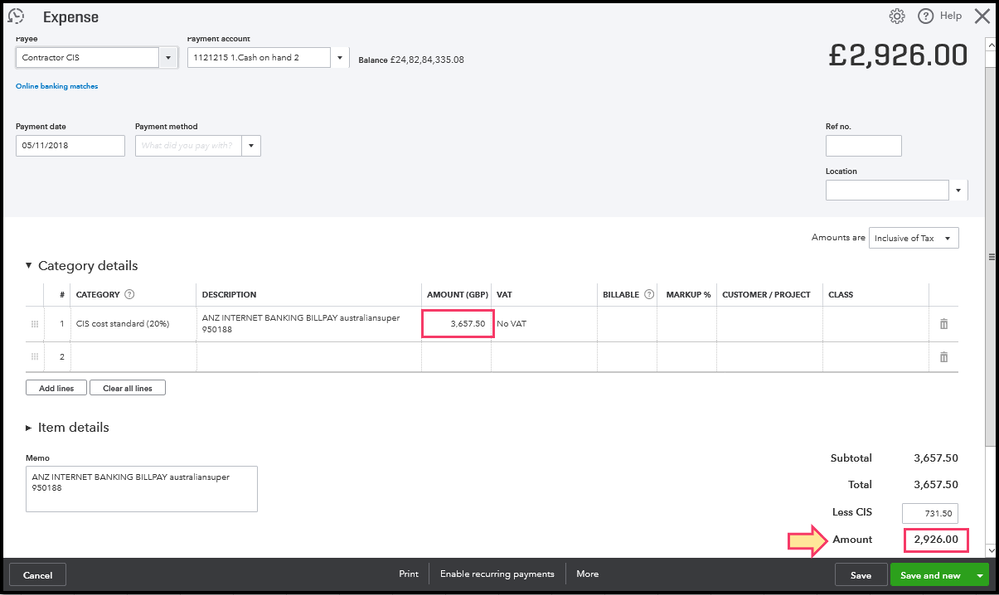The width and height of the screenshot is (999, 595).
Task: Click the Payment date field
Action: [x=70, y=145]
